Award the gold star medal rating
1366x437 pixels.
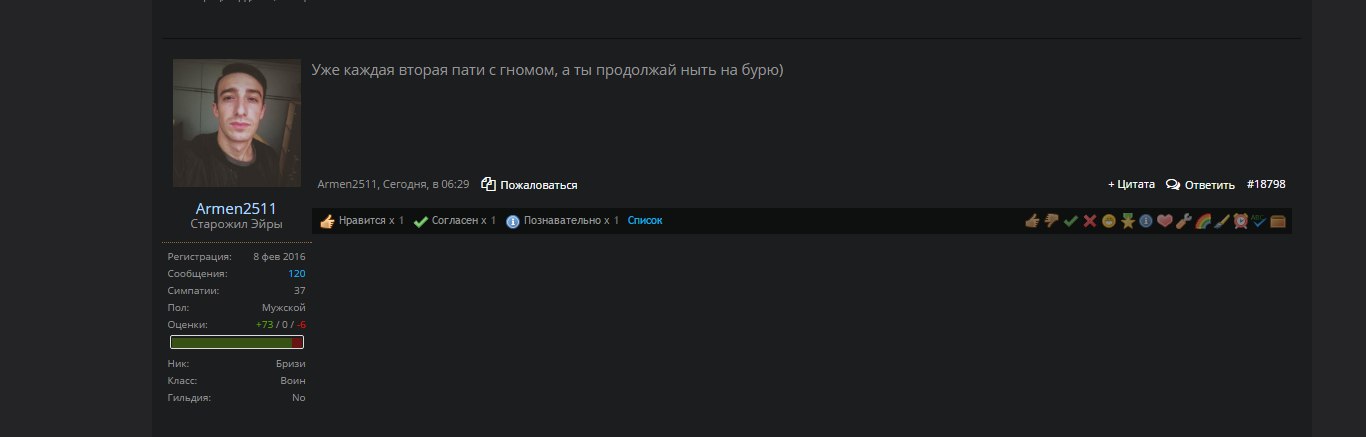(x=1128, y=221)
